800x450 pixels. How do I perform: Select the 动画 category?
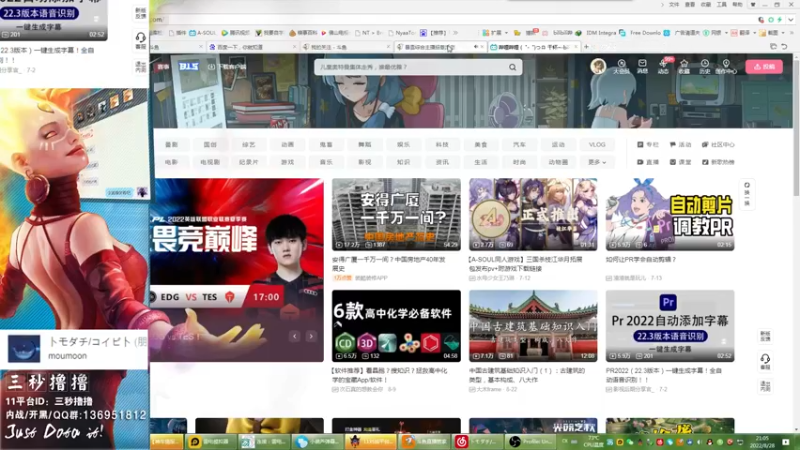tap(287, 145)
